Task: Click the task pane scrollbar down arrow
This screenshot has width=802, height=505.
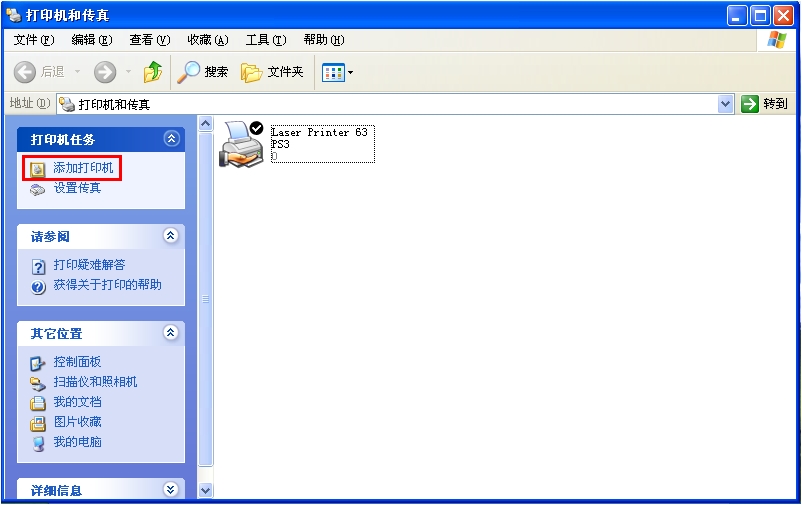Action: (206, 491)
